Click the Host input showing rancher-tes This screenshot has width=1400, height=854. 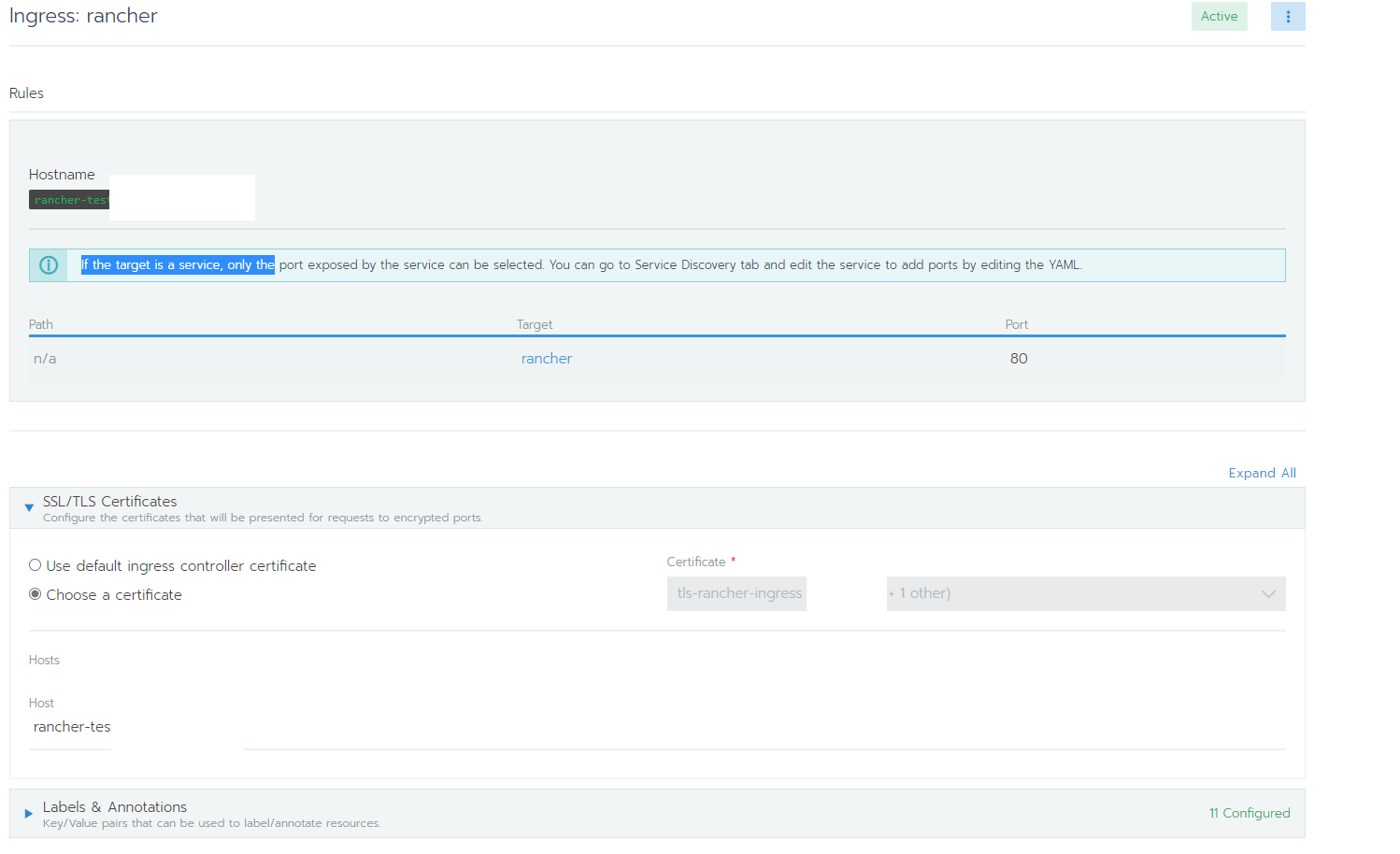pos(72,727)
